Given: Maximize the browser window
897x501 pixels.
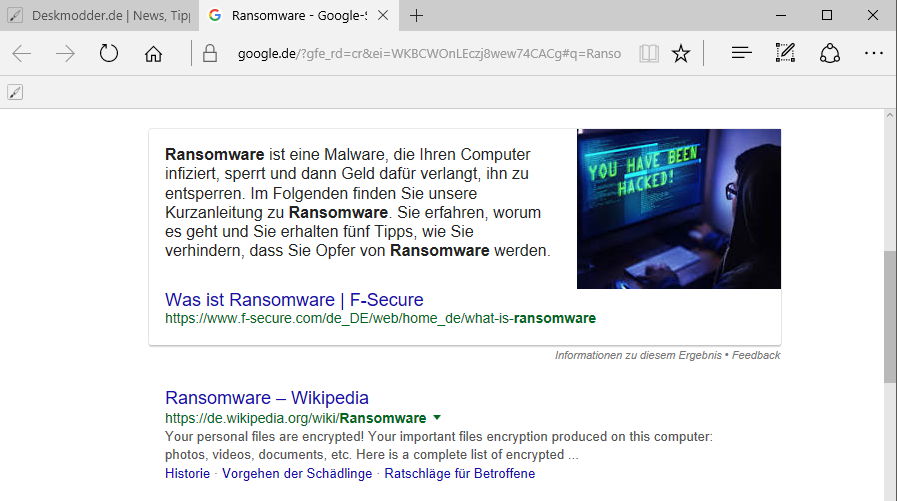Looking at the screenshot, I should point(827,15).
